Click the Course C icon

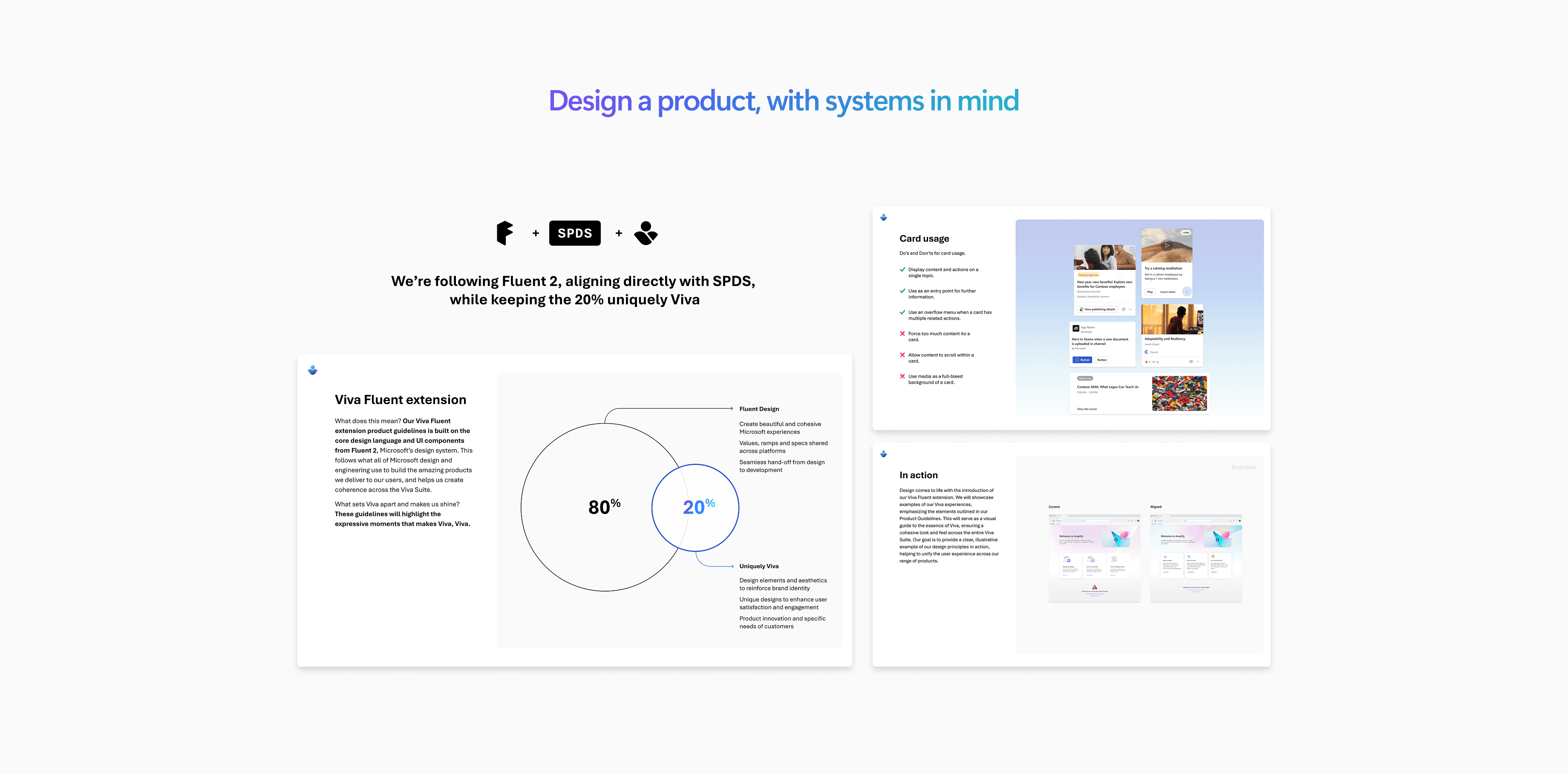(1147, 352)
